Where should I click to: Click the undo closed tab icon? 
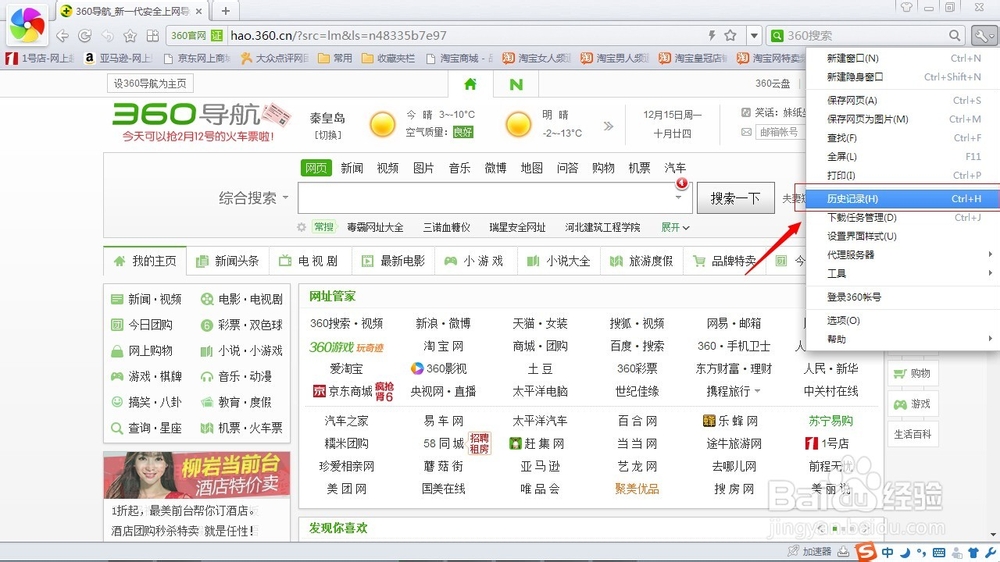click(x=107, y=36)
